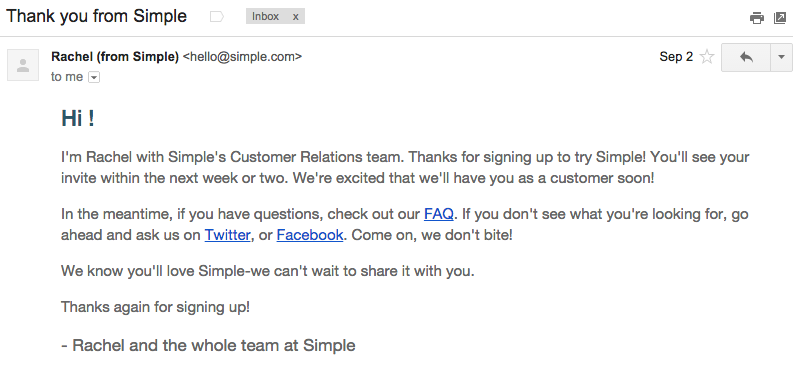Print the email using the printer icon

(x=757, y=18)
